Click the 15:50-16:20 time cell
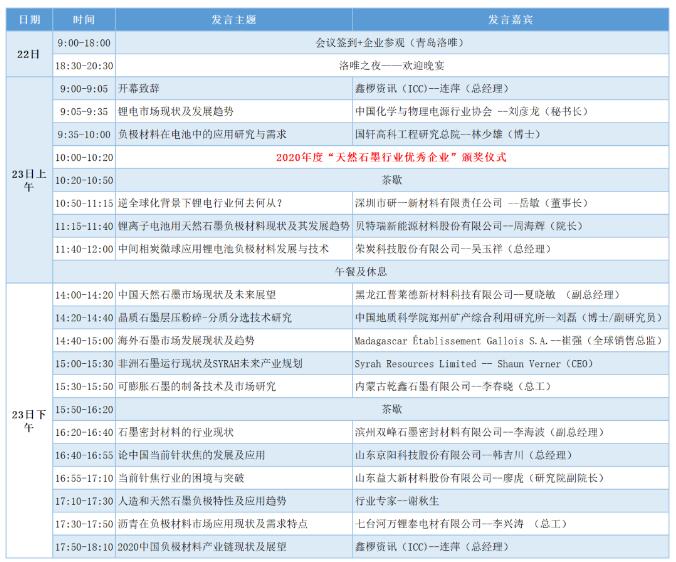This screenshot has width=676, height=562. 84,409
